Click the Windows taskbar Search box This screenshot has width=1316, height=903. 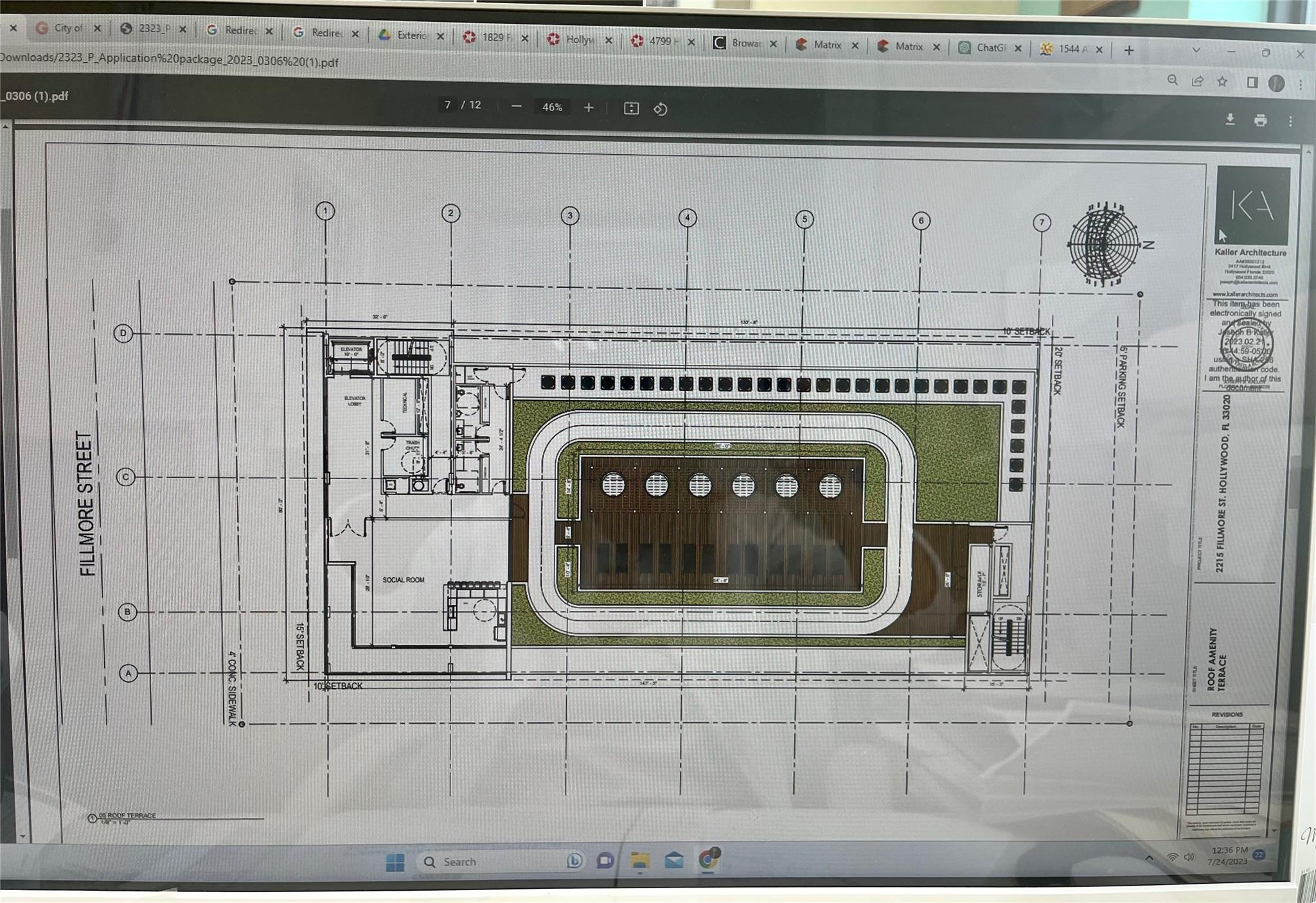pyautogui.click(x=459, y=861)
